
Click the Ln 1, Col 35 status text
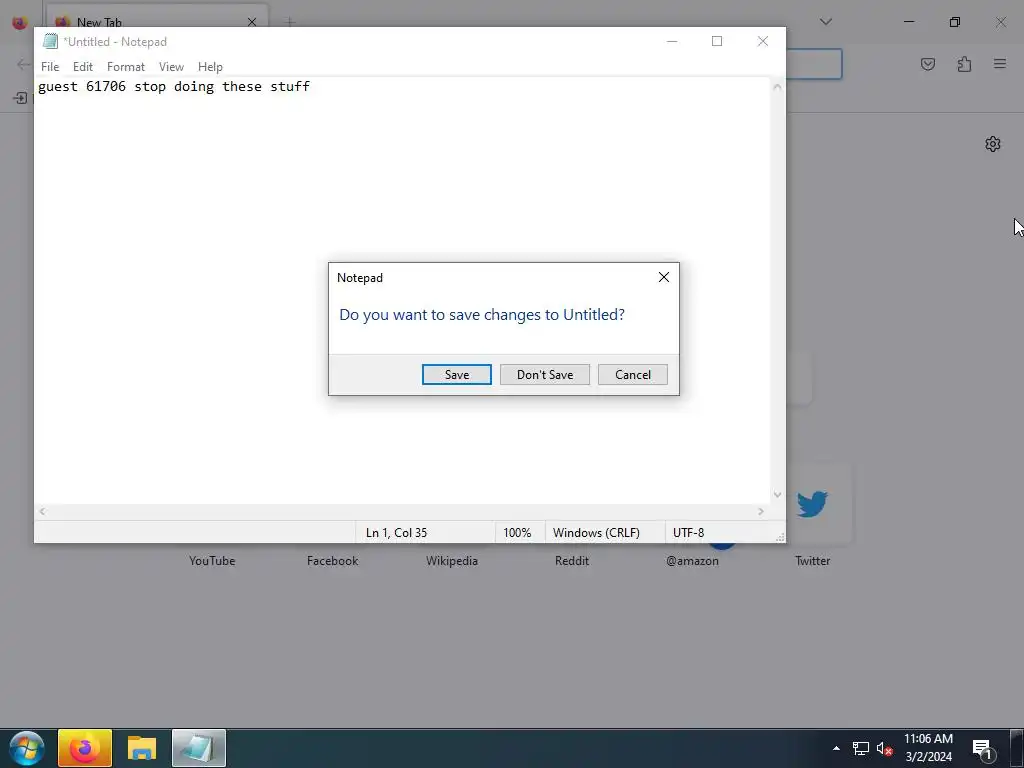point(396,532)
